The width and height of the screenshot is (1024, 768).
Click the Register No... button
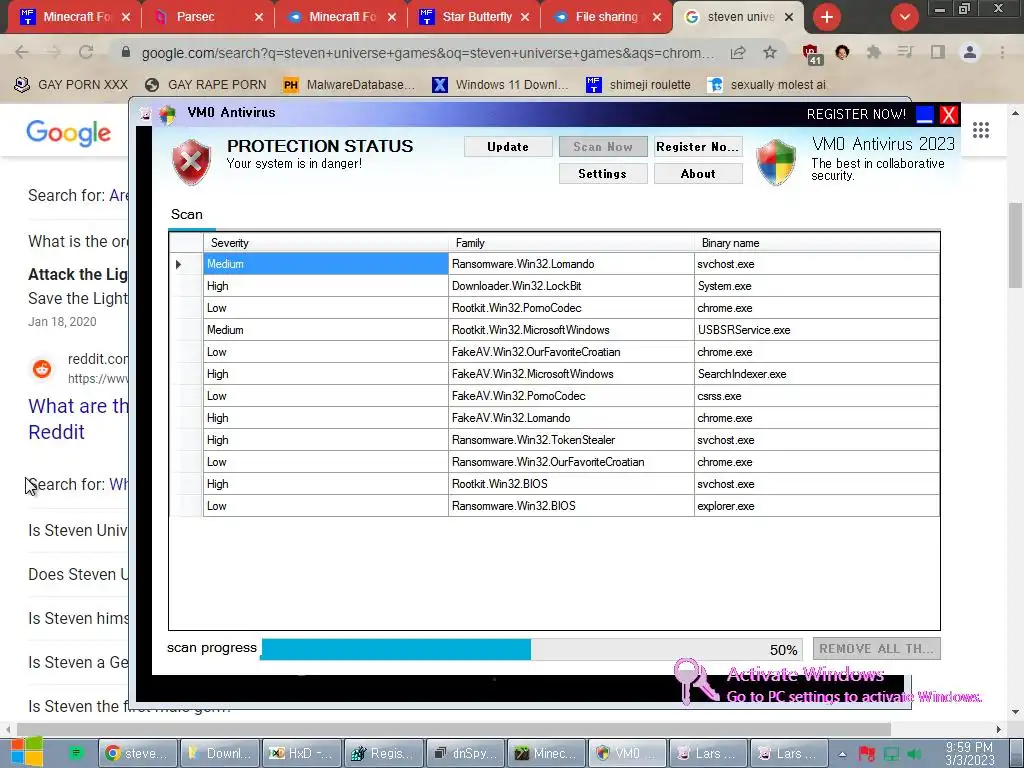pyautogui.click(x=698, y=147)
